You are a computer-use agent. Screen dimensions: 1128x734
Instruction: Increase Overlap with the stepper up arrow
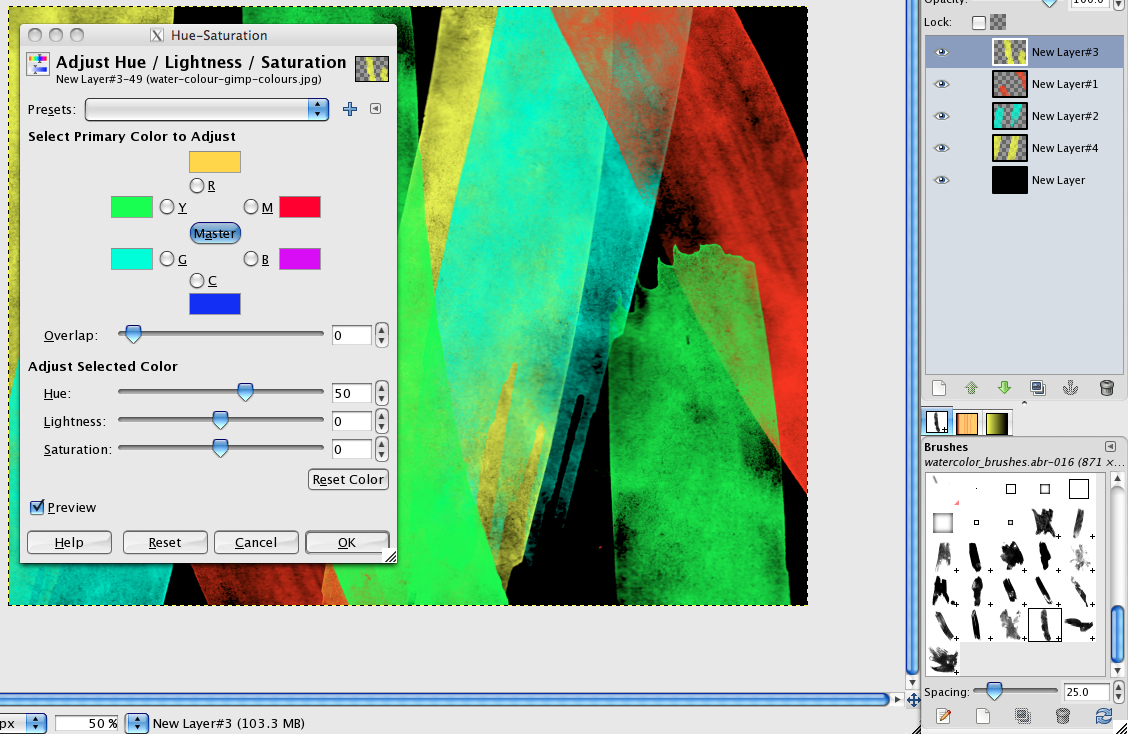pyautogui.click(x=381, y=330)
